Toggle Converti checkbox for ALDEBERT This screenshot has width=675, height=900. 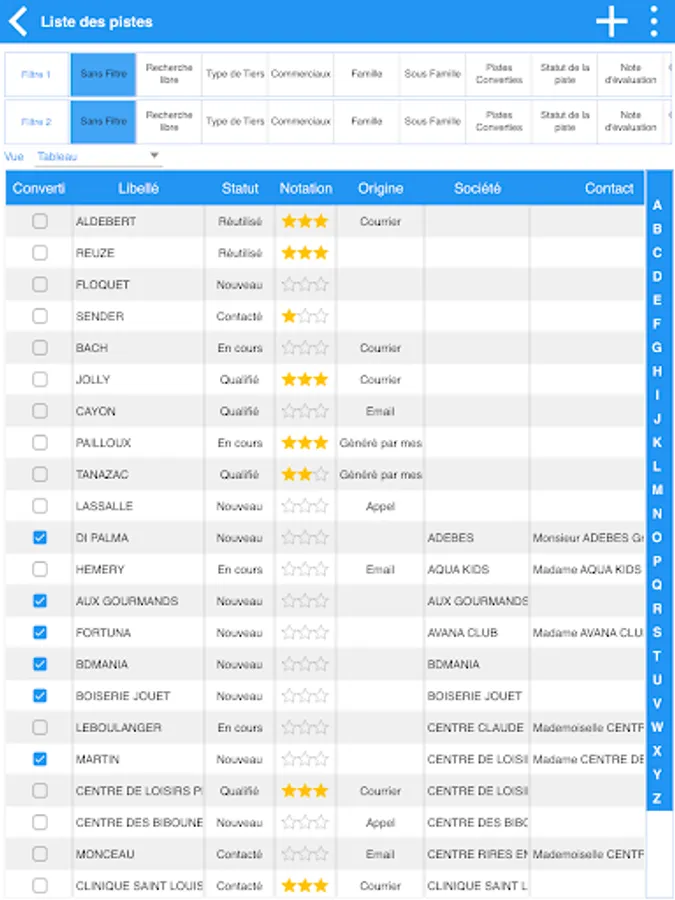(40, 221)
